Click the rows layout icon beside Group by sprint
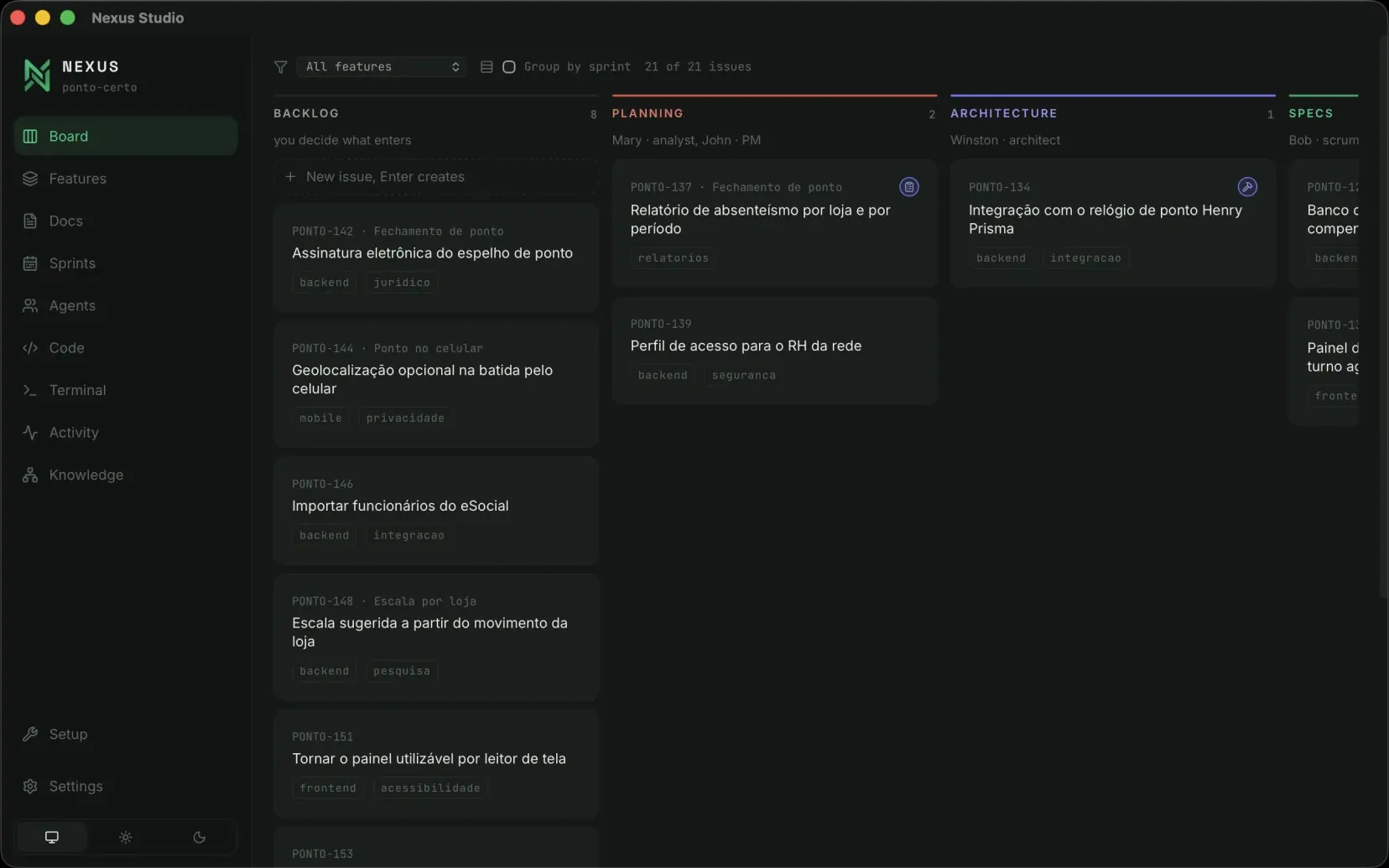This screenshot has width=1389, height=868. point(486,67)
